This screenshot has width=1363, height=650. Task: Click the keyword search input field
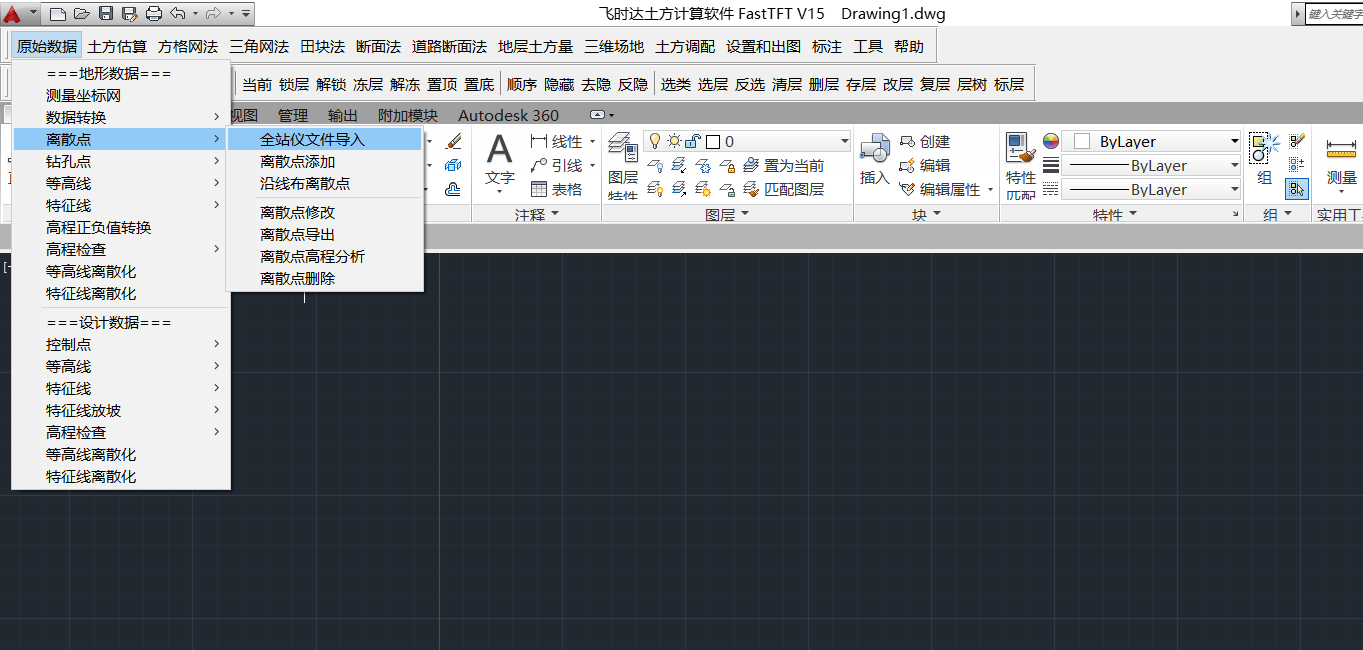coord(1335,14)
